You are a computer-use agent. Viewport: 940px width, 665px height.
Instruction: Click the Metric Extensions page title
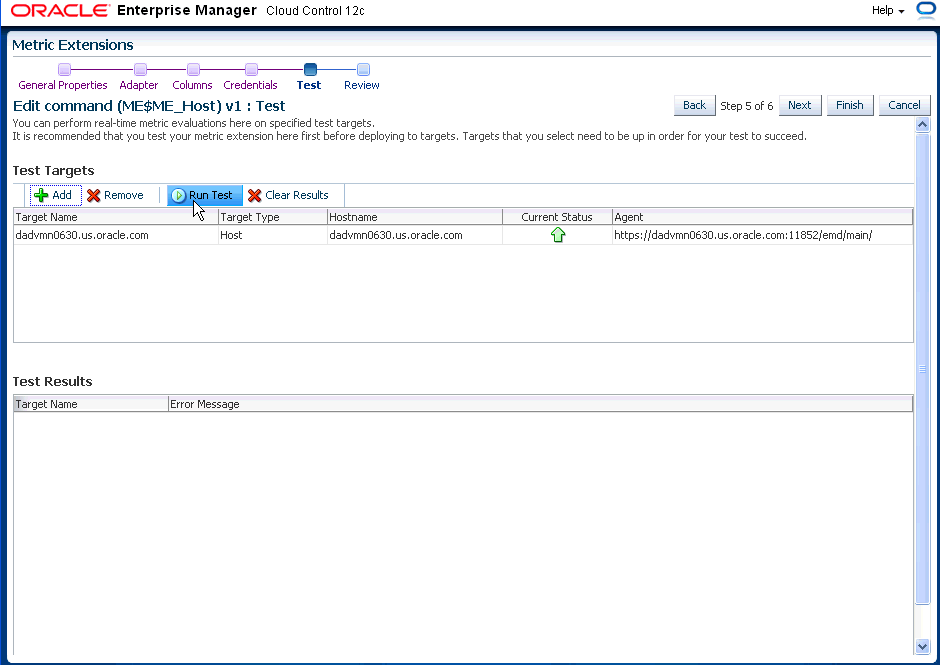pos(73,45)
